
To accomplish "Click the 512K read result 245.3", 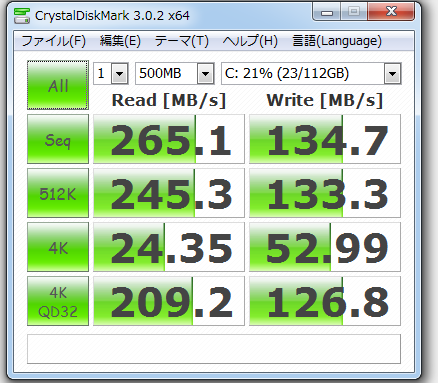I will (x=169, y=193).
